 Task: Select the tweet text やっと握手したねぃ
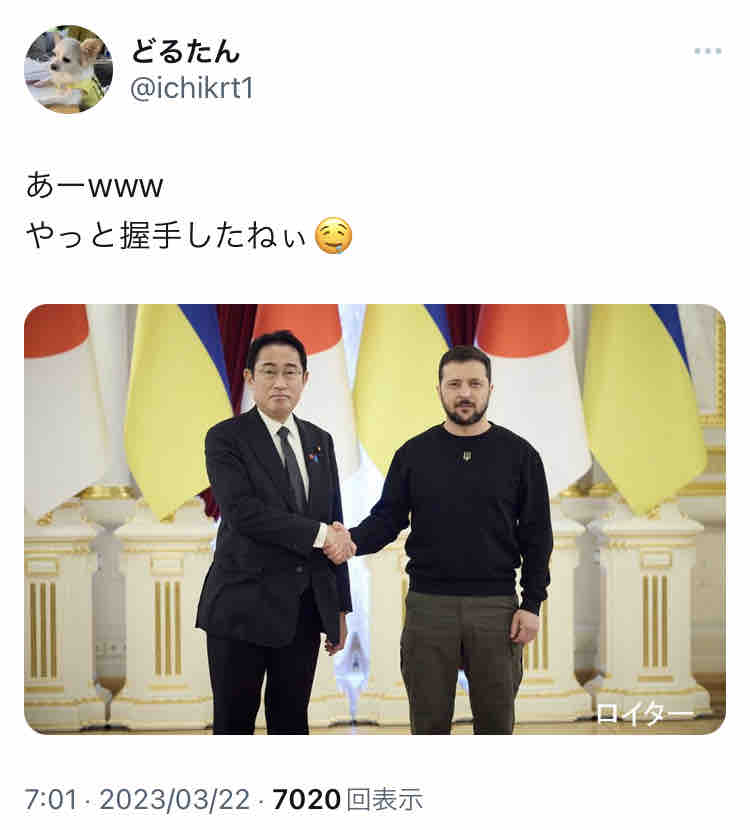[166, 236]
